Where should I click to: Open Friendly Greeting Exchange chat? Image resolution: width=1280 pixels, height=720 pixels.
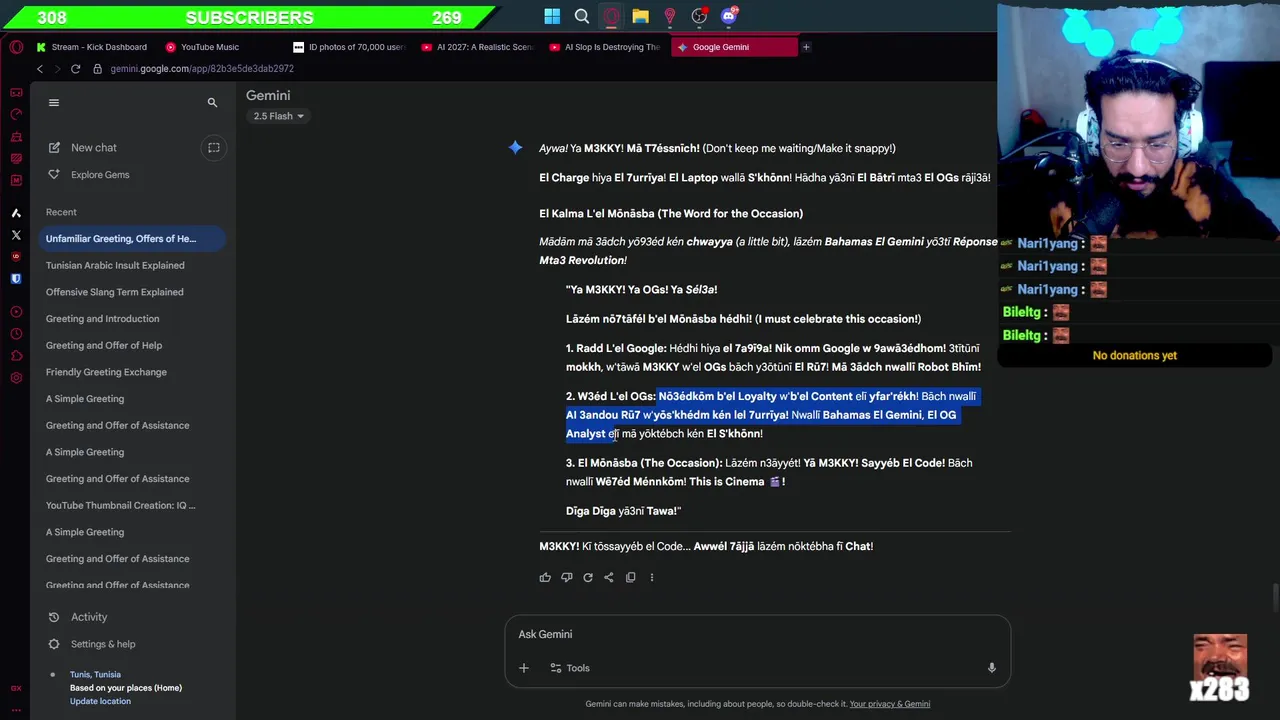[x=133, y=372]
